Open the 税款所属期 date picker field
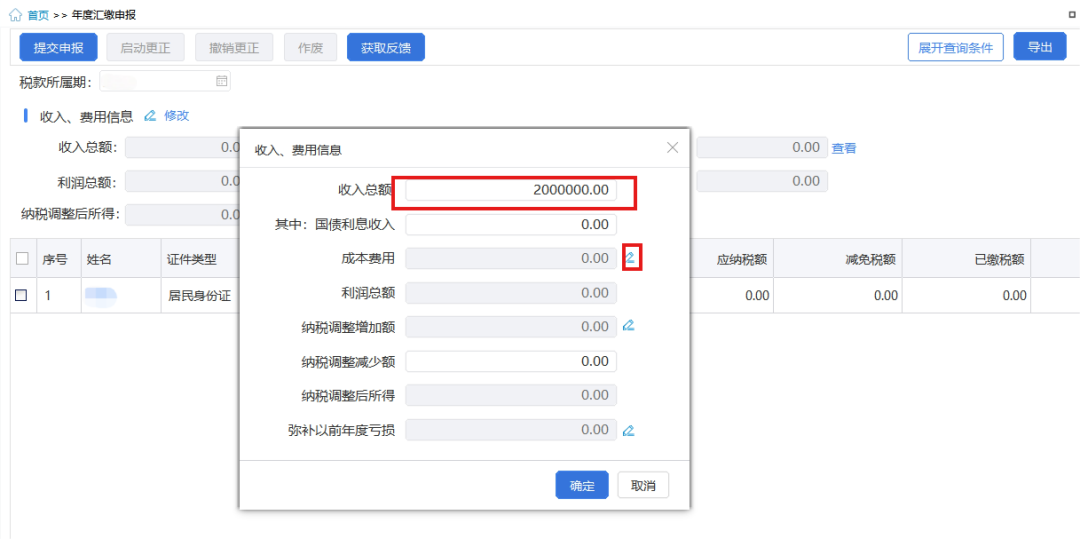 pyautogui.click(x=160, y=81)
